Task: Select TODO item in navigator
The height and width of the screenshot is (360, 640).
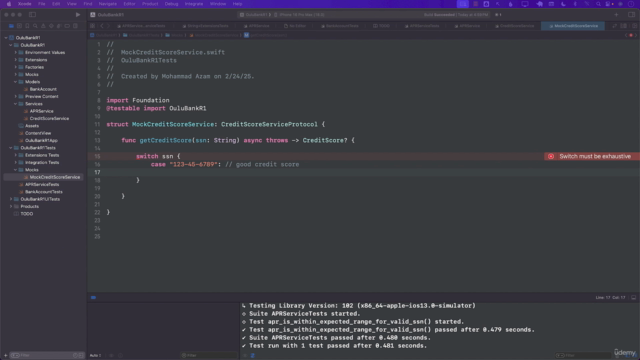Action: [x=27, y=214]
